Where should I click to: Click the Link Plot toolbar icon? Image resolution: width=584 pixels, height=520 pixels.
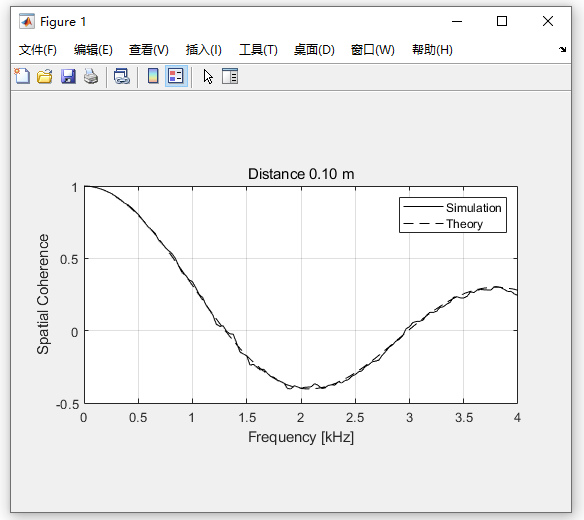click(122, 76)
